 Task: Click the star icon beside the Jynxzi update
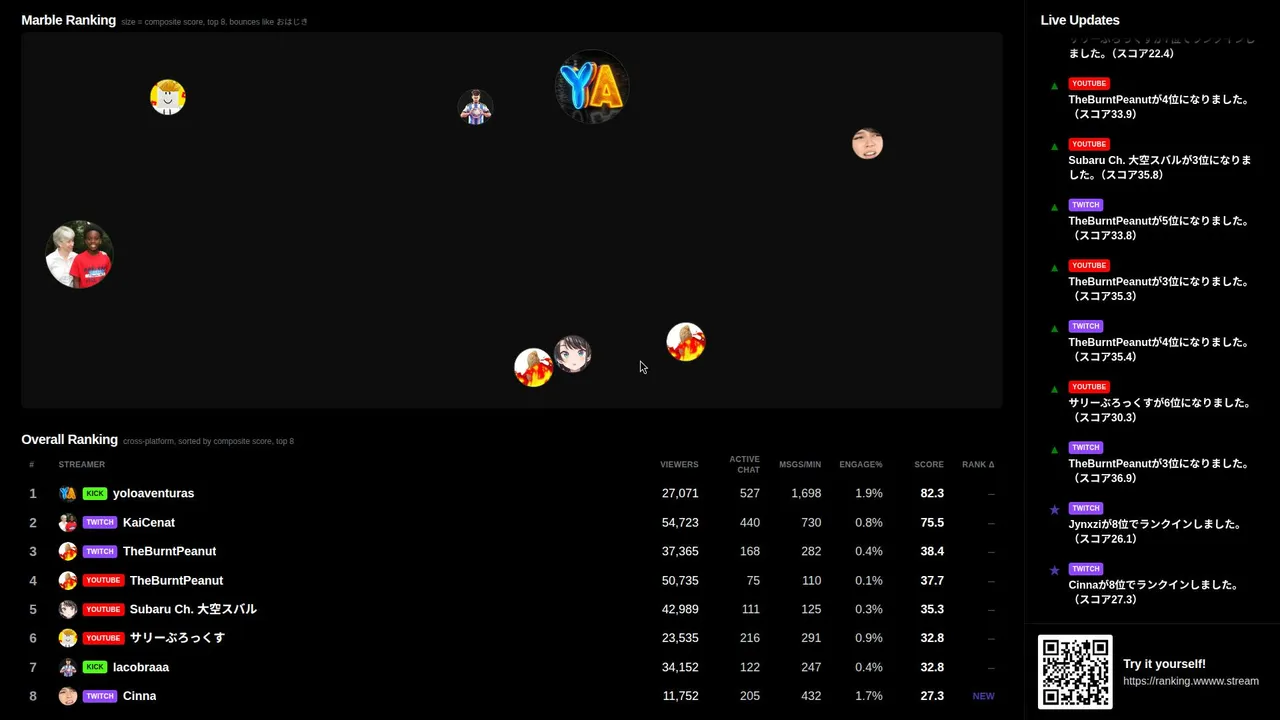pyautogui.click(x=1054, y=510)
